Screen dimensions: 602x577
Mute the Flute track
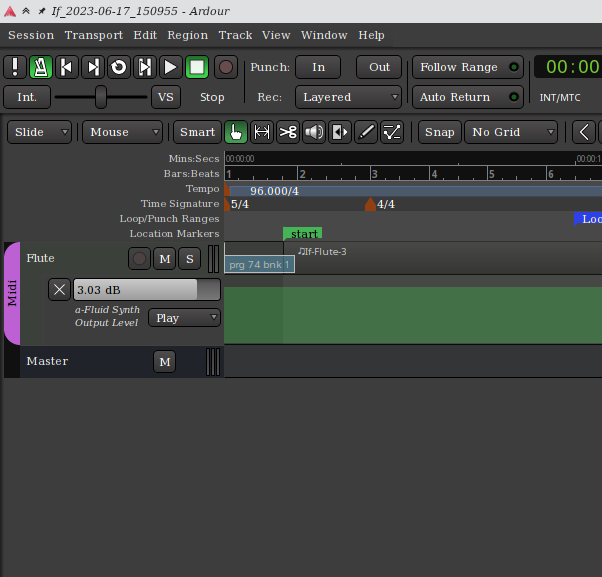(x=164, y=259)
